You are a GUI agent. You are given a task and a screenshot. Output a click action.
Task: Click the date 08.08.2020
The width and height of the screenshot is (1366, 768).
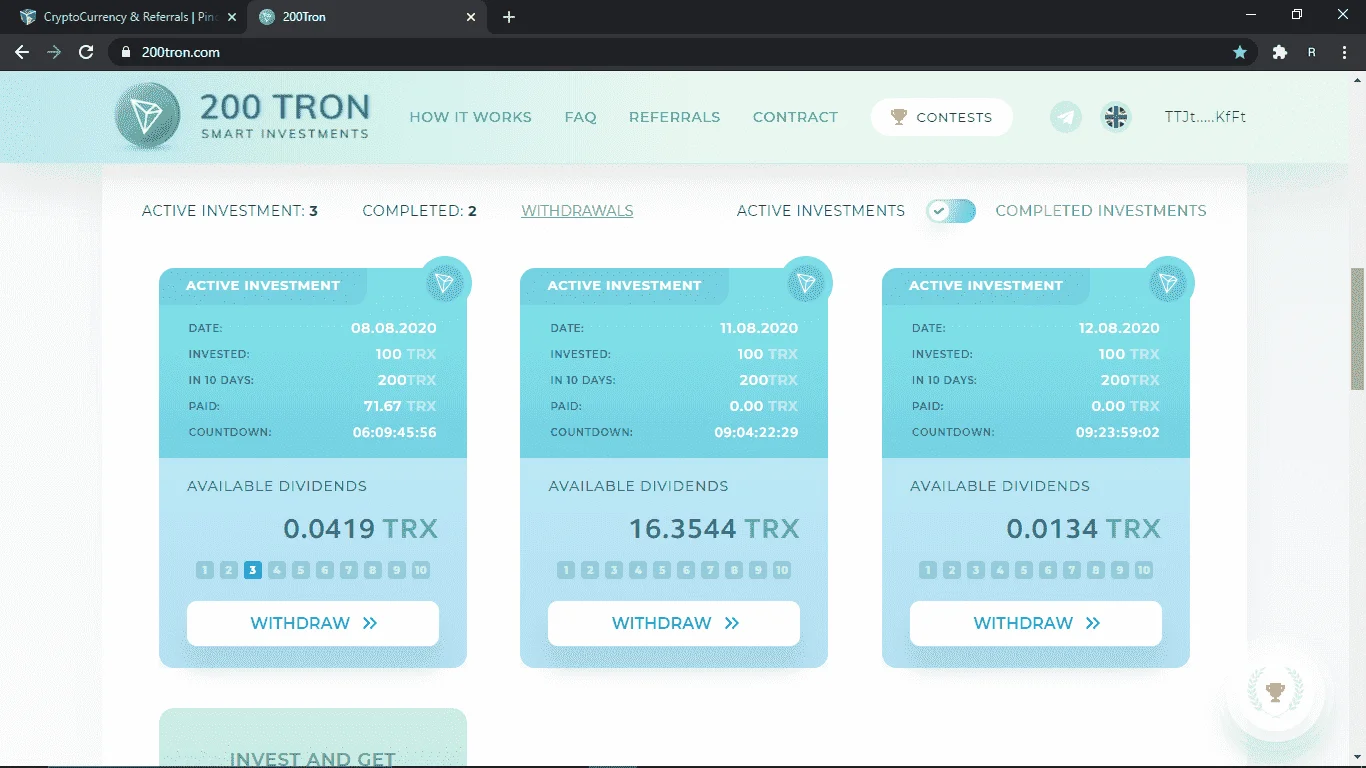(394, 328)
